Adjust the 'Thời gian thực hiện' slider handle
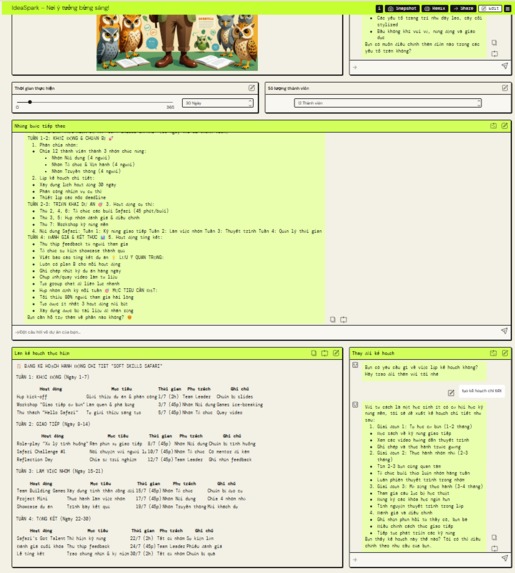The width and height of the screenshot is (515, 573). 30,102
